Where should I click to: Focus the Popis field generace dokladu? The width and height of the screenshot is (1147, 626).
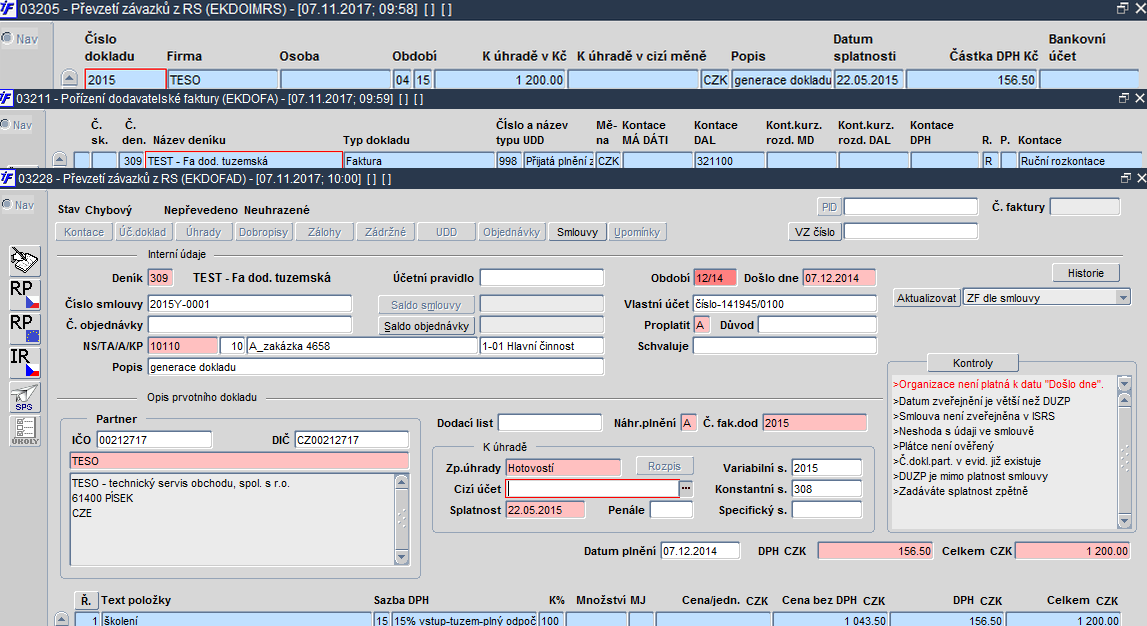pos(376,367)
